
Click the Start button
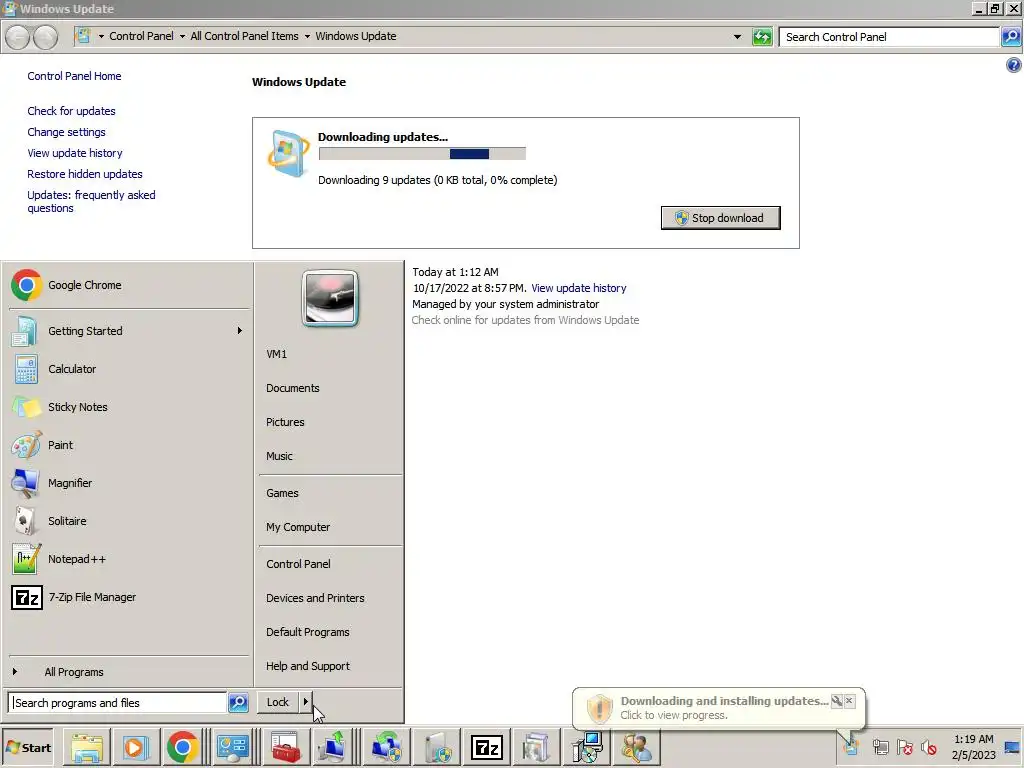pos(29,748)
